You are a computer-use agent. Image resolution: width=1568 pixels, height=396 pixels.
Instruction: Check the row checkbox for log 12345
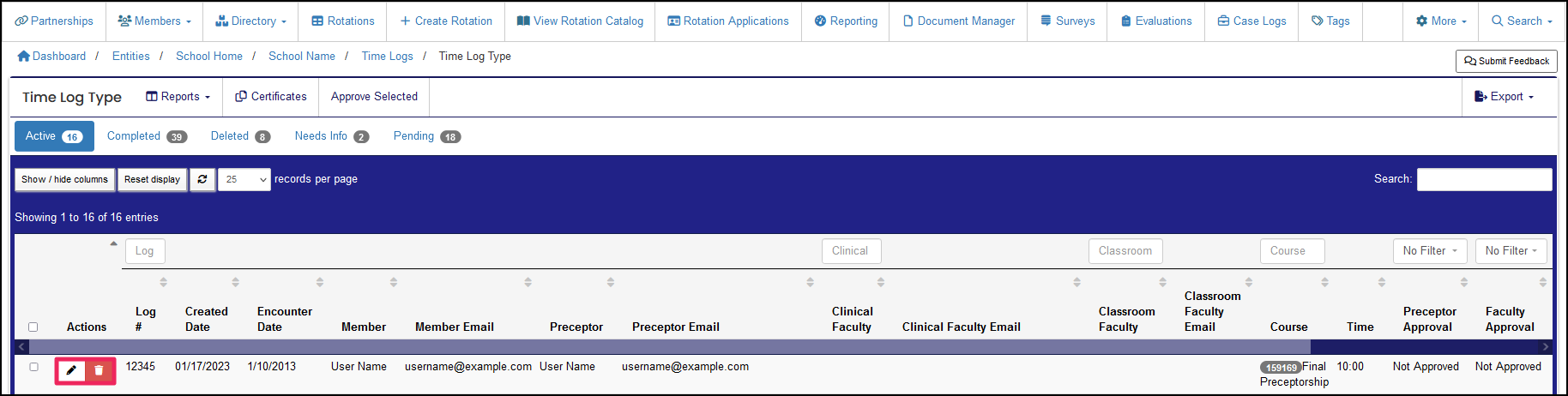33,367
